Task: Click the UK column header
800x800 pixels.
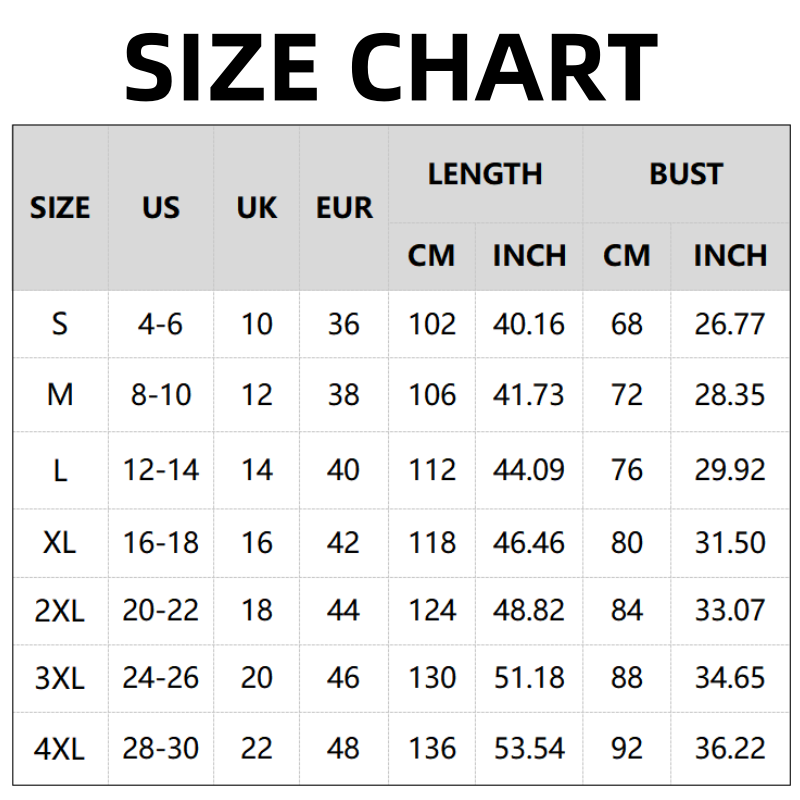Action: point(257,208)
